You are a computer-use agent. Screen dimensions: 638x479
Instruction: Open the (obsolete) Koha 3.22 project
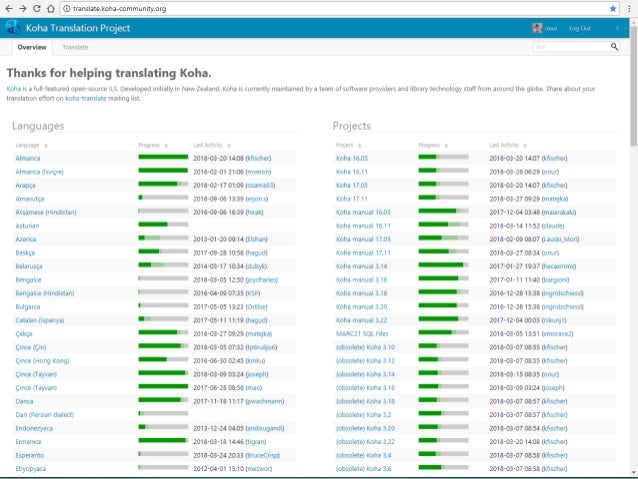[365, 442]
